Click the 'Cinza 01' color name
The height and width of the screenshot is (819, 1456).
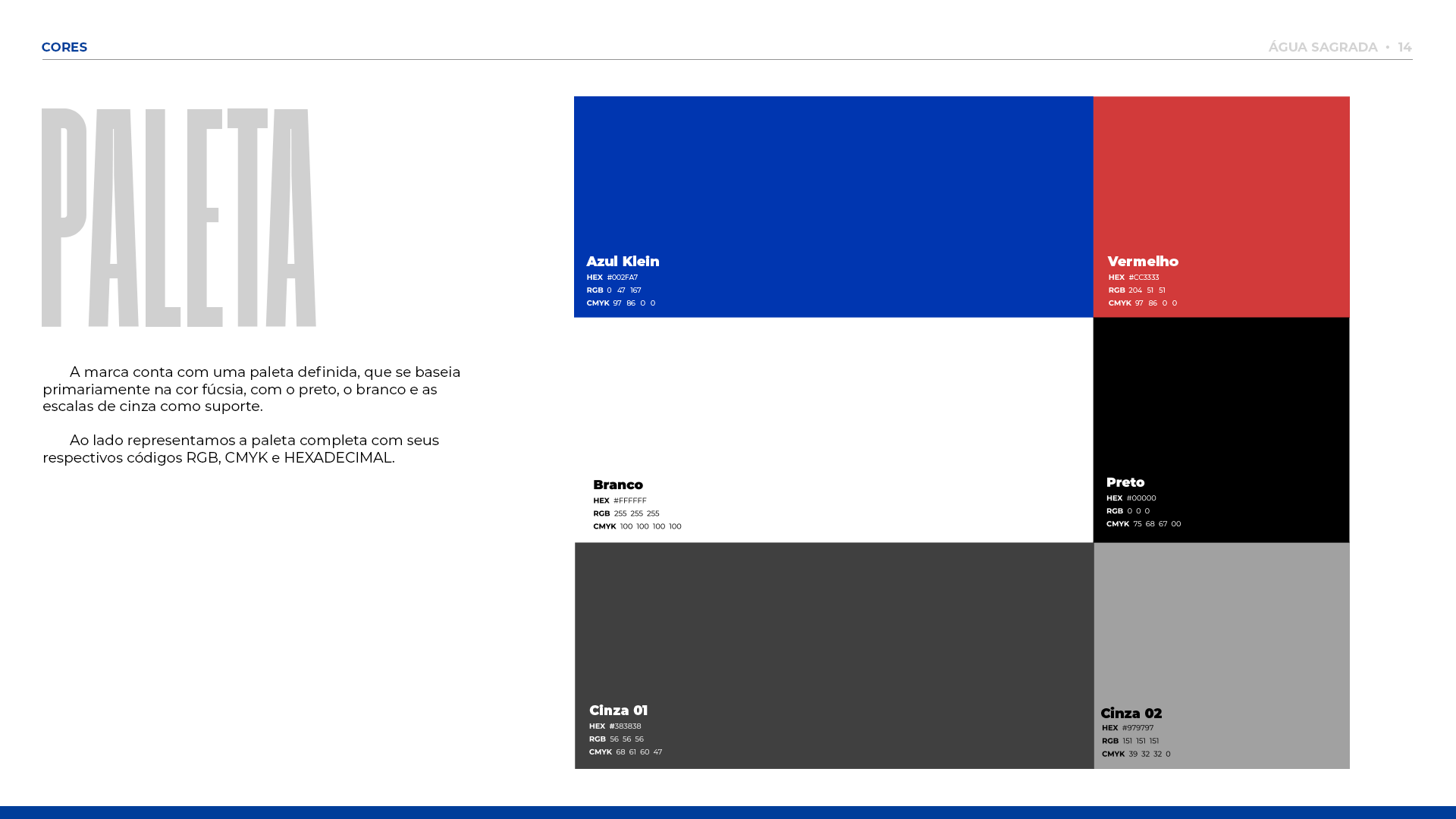(619, 711)
